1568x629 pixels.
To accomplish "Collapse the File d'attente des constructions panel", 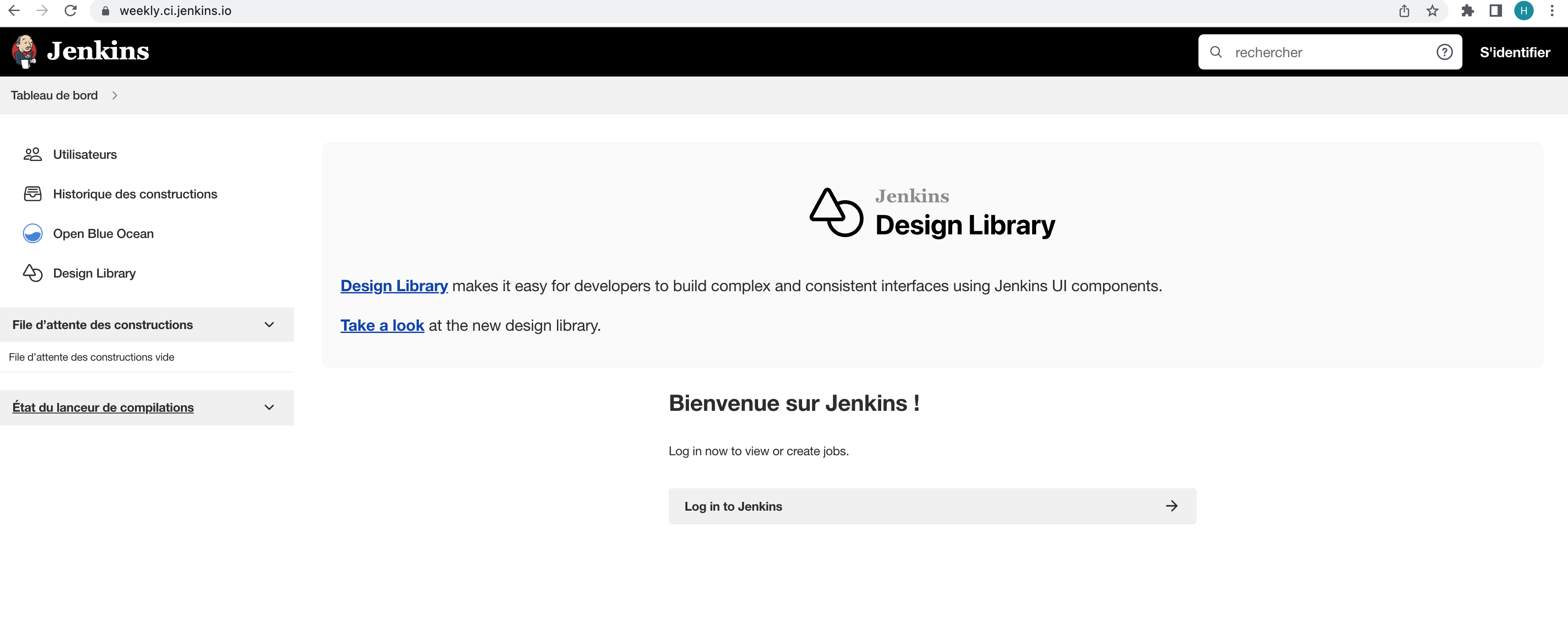I will tap(269, 324).
